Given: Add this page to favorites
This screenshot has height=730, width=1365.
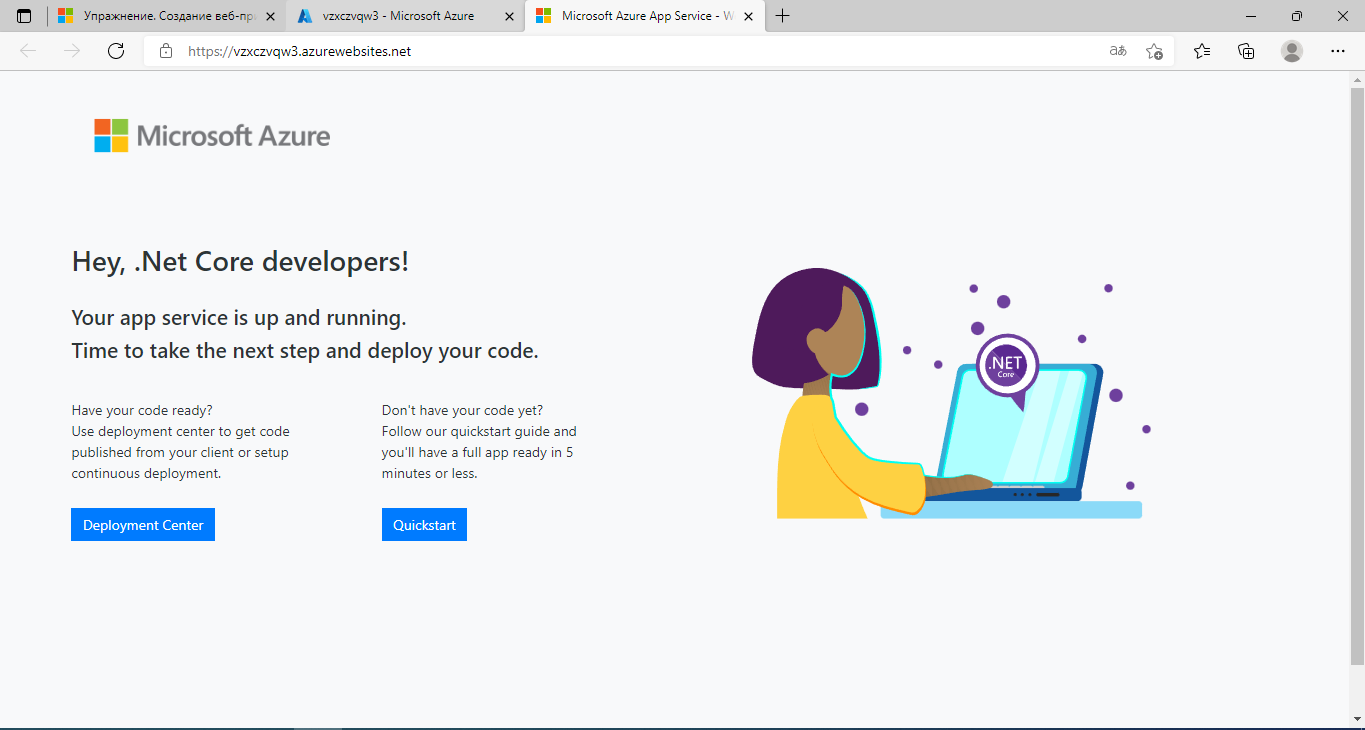Looking at the screenshot, I should coord(1155,51).
